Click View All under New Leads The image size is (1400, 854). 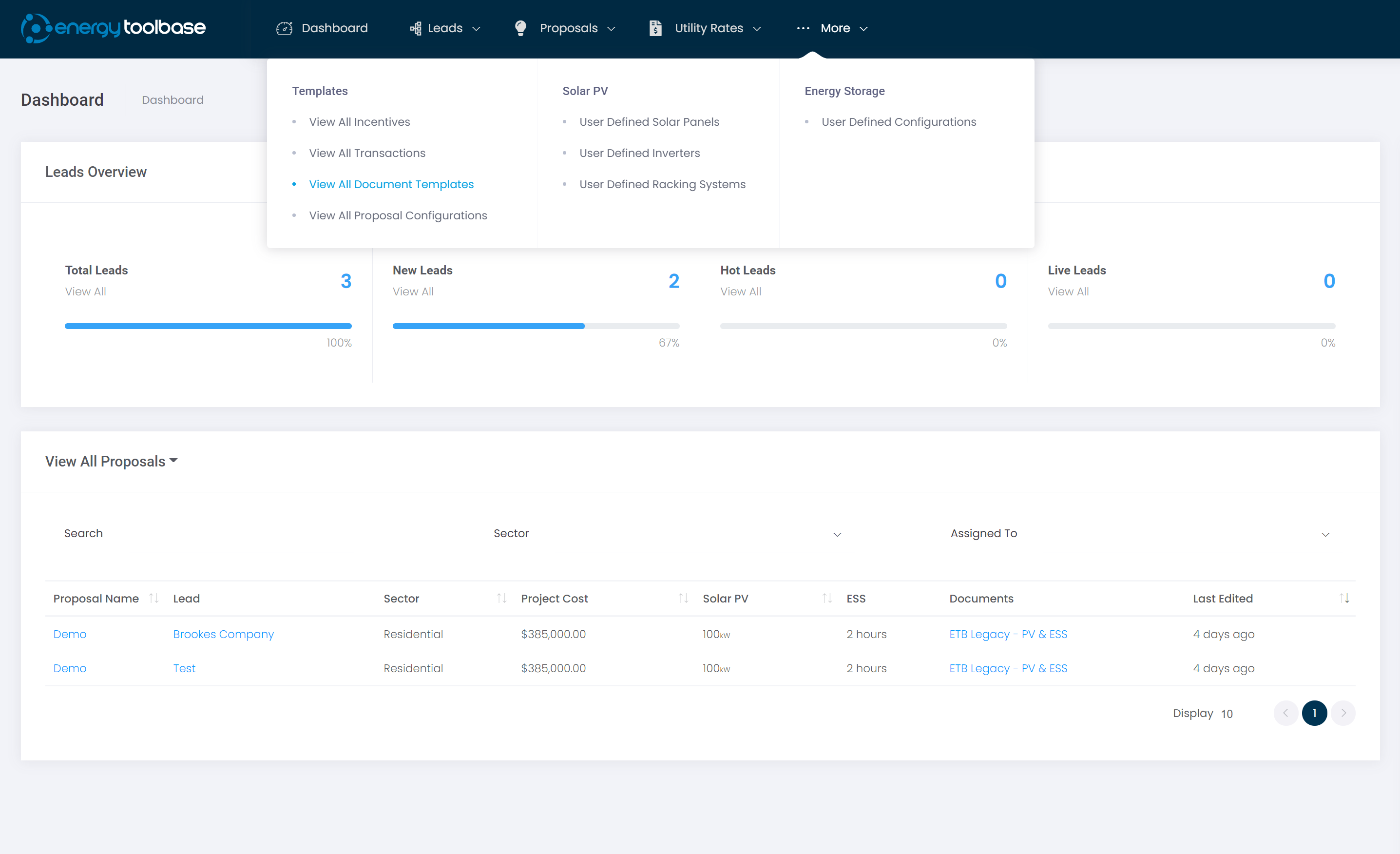[413, 291]
